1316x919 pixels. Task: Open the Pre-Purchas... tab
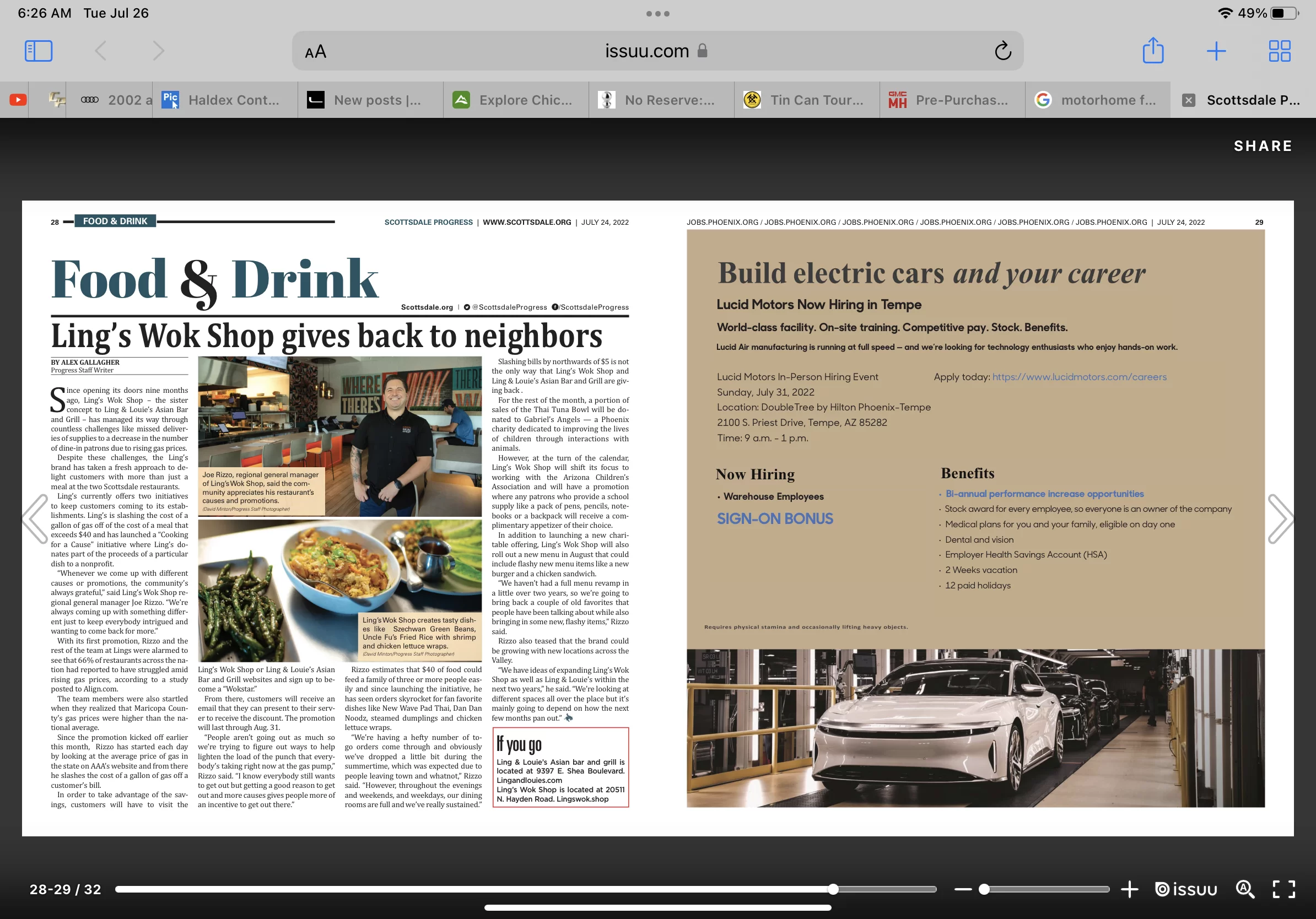coord(952,100)
